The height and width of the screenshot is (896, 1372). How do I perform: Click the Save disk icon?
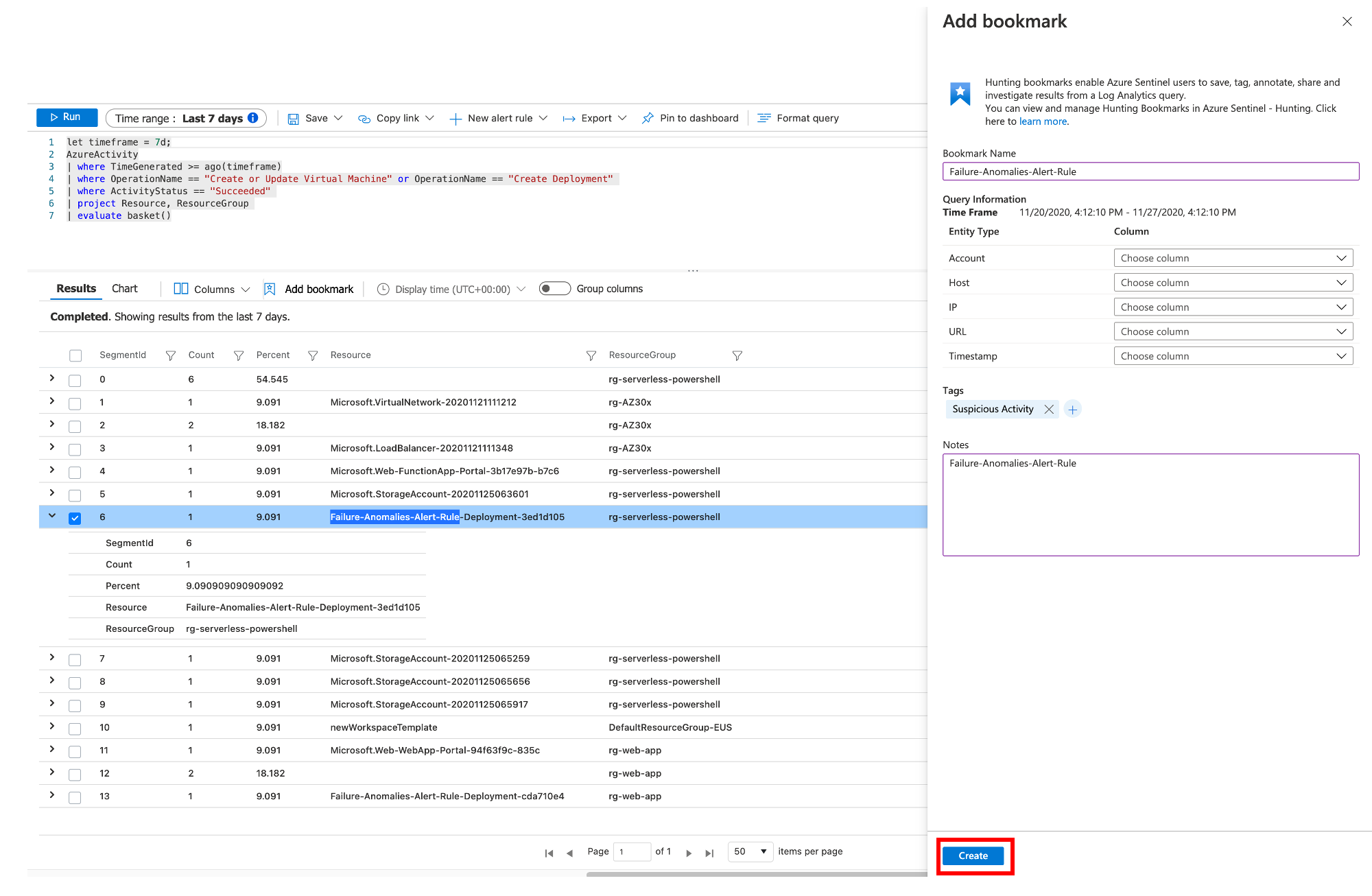[x=293, y=119]
